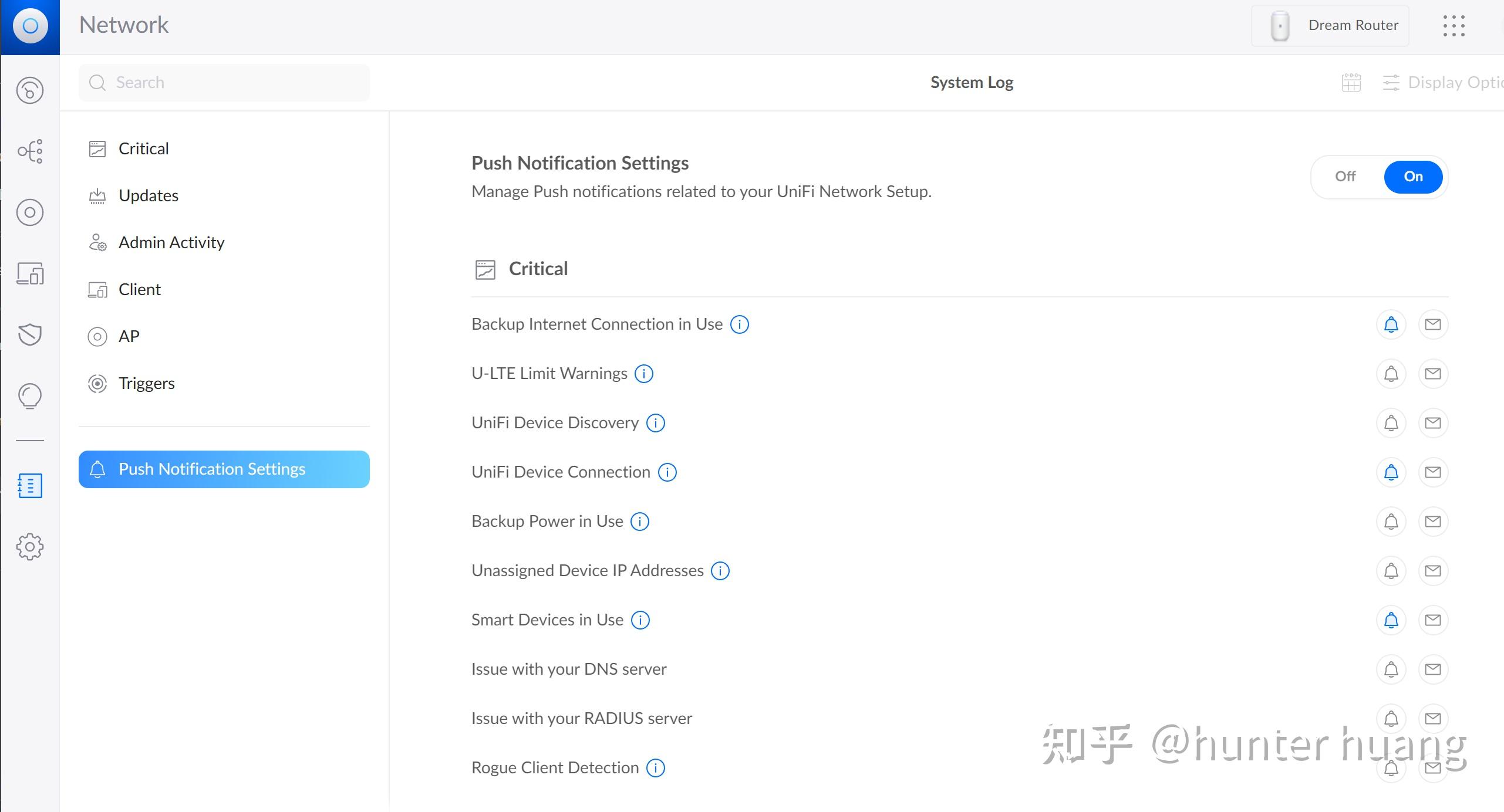Open the Admin Activity category
1504x812 pixels.
click(171, 242)
